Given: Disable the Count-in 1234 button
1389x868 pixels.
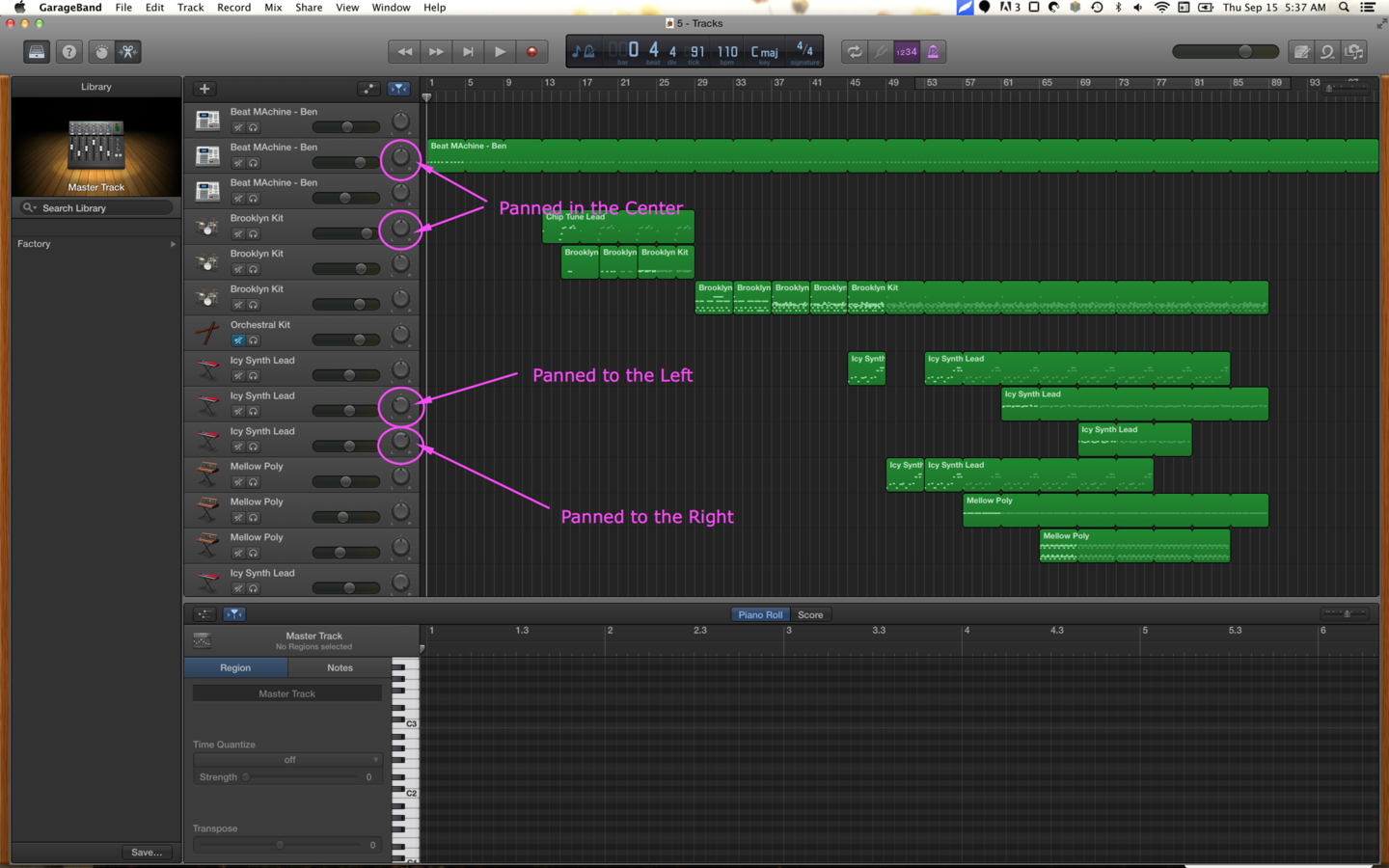Looking at the screenshot, I should pyautogui.click(x=907, y=52).
